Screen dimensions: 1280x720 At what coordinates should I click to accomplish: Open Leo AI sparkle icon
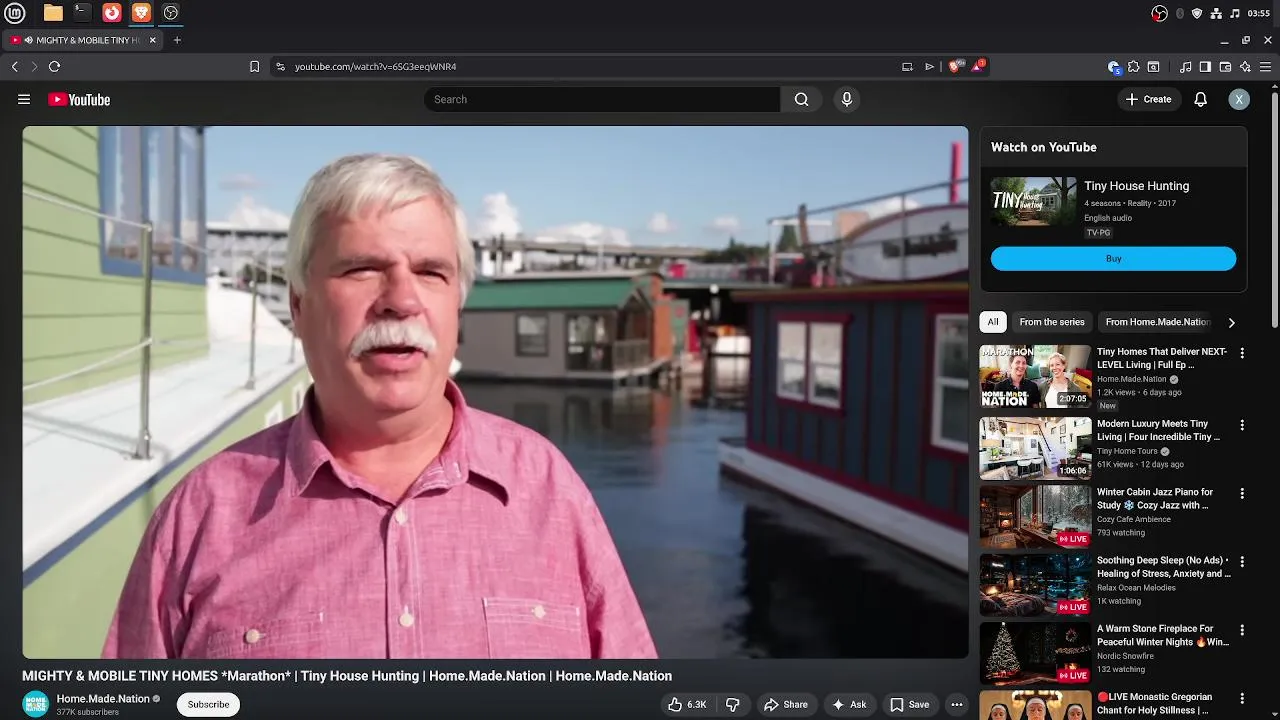coord(1245,67)
